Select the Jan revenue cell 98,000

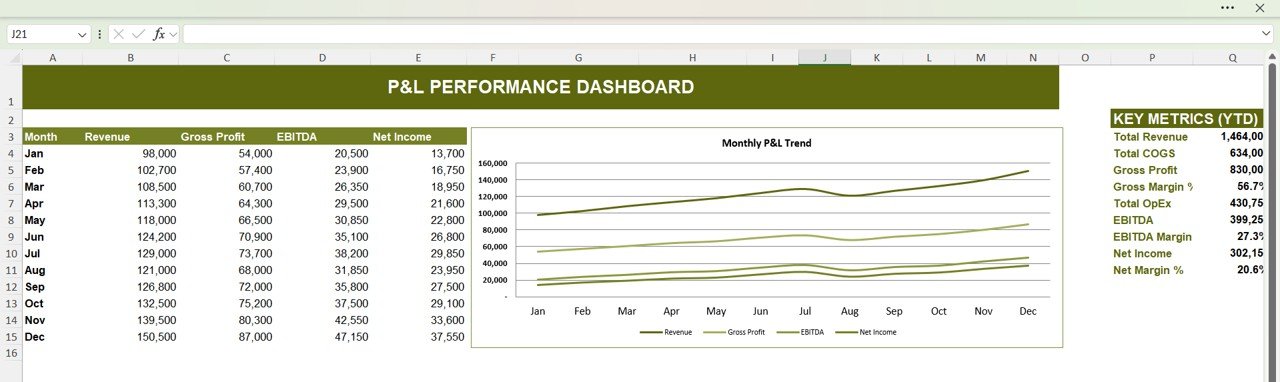(131, 154)
